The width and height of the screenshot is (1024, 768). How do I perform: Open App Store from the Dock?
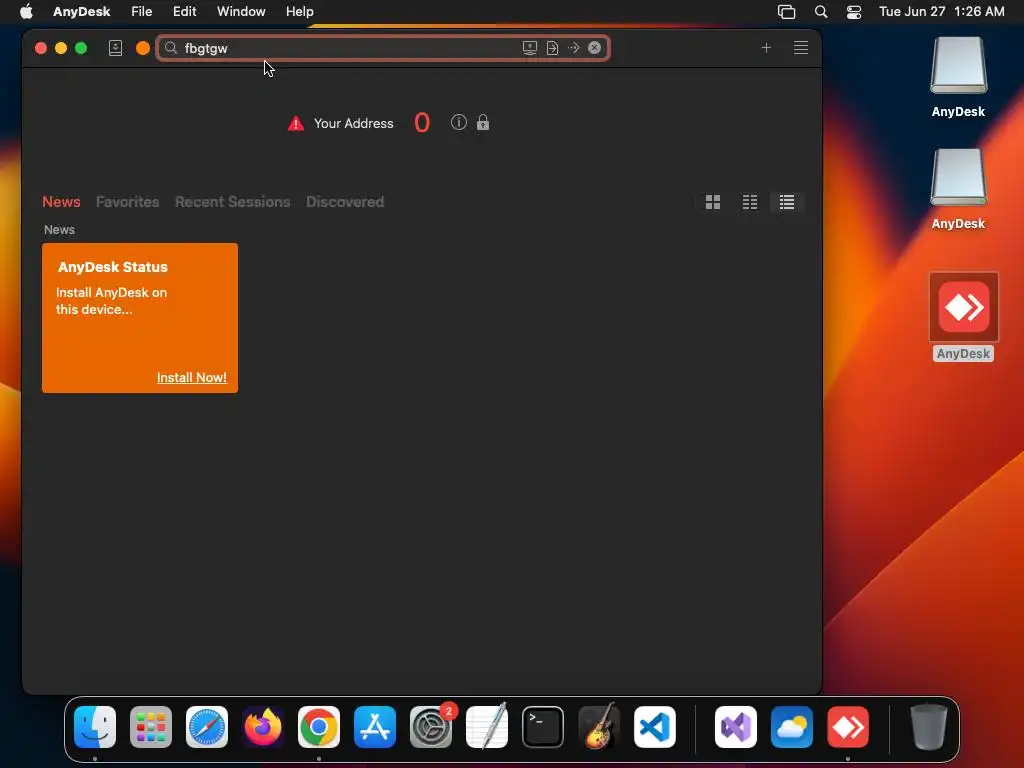pyautogui.click(x=375, y=727)
